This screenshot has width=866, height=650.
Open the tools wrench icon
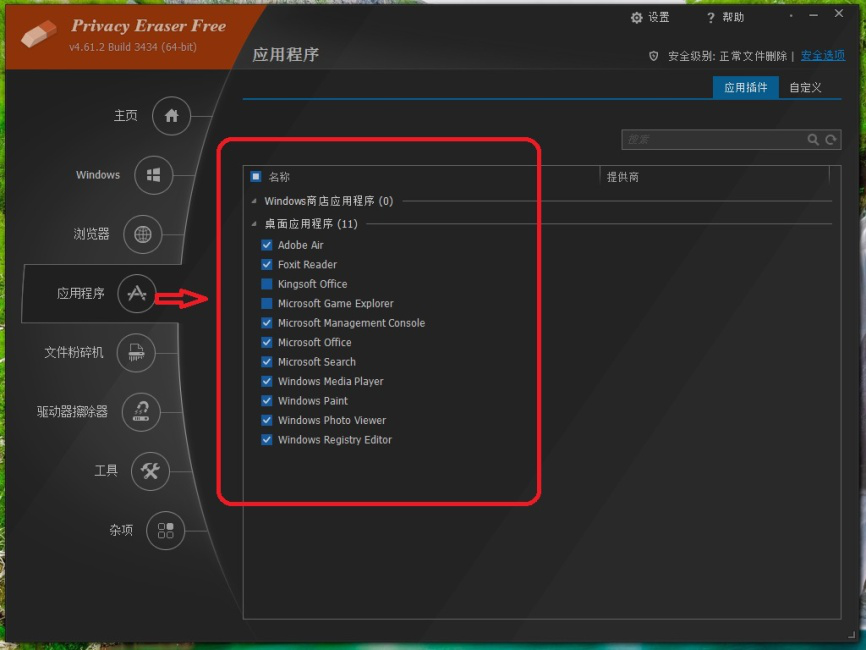coord(150,471)
